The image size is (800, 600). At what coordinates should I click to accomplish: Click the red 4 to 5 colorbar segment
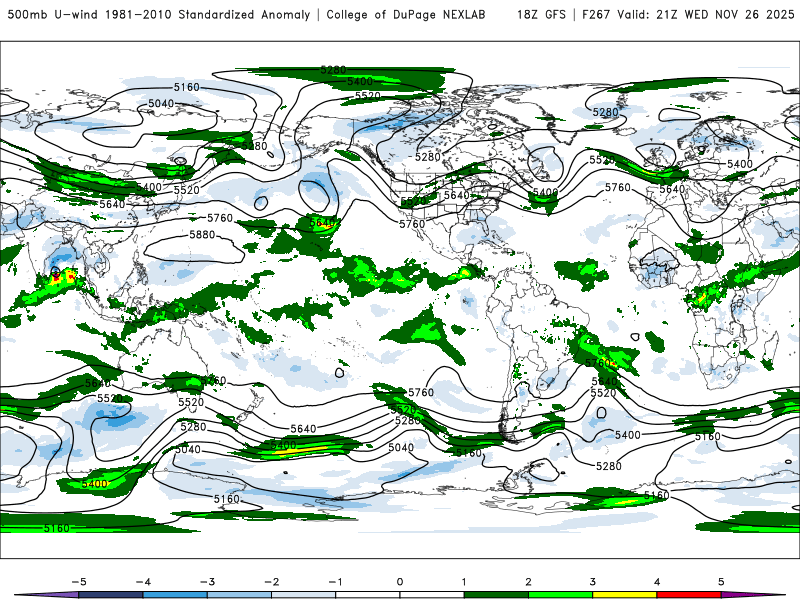point(689,595)
